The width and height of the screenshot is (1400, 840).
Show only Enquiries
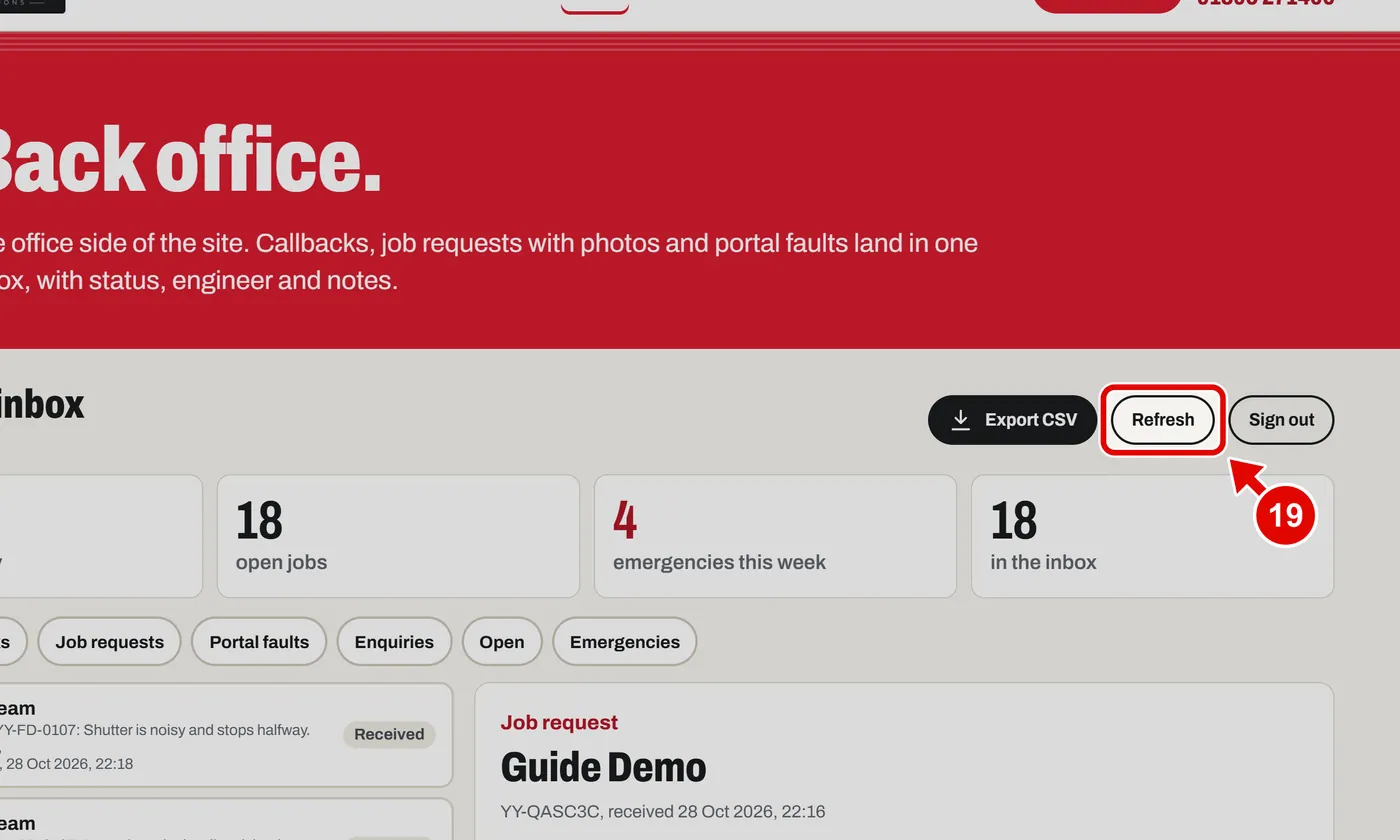(x=394, y=642)
